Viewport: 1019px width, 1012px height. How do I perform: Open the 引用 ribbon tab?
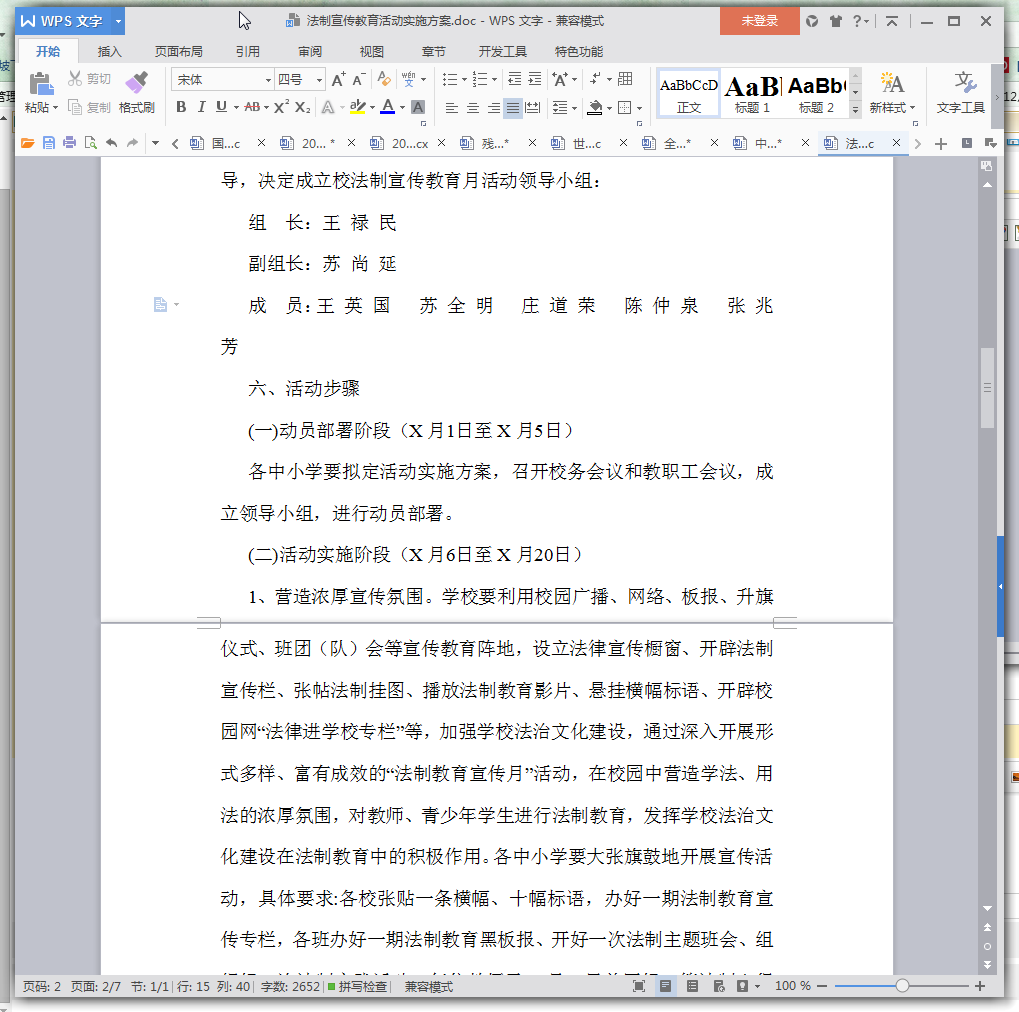coord(247,51)
